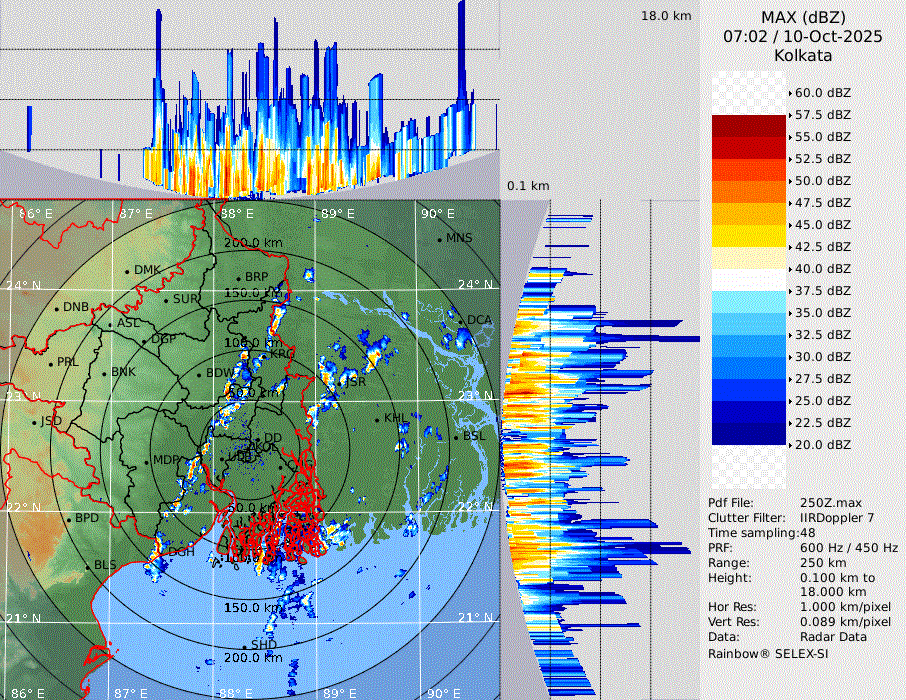Select the darkest blue swatch above 20.0 dBZ
The image size is (906, 700).
[749, 434]
